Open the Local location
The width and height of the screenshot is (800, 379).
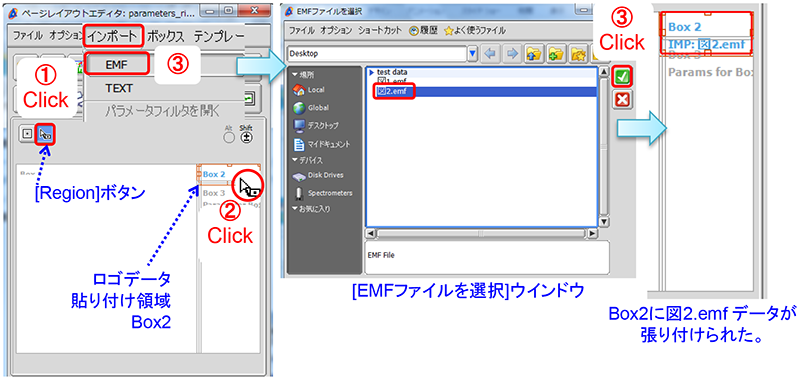[309, 90]
